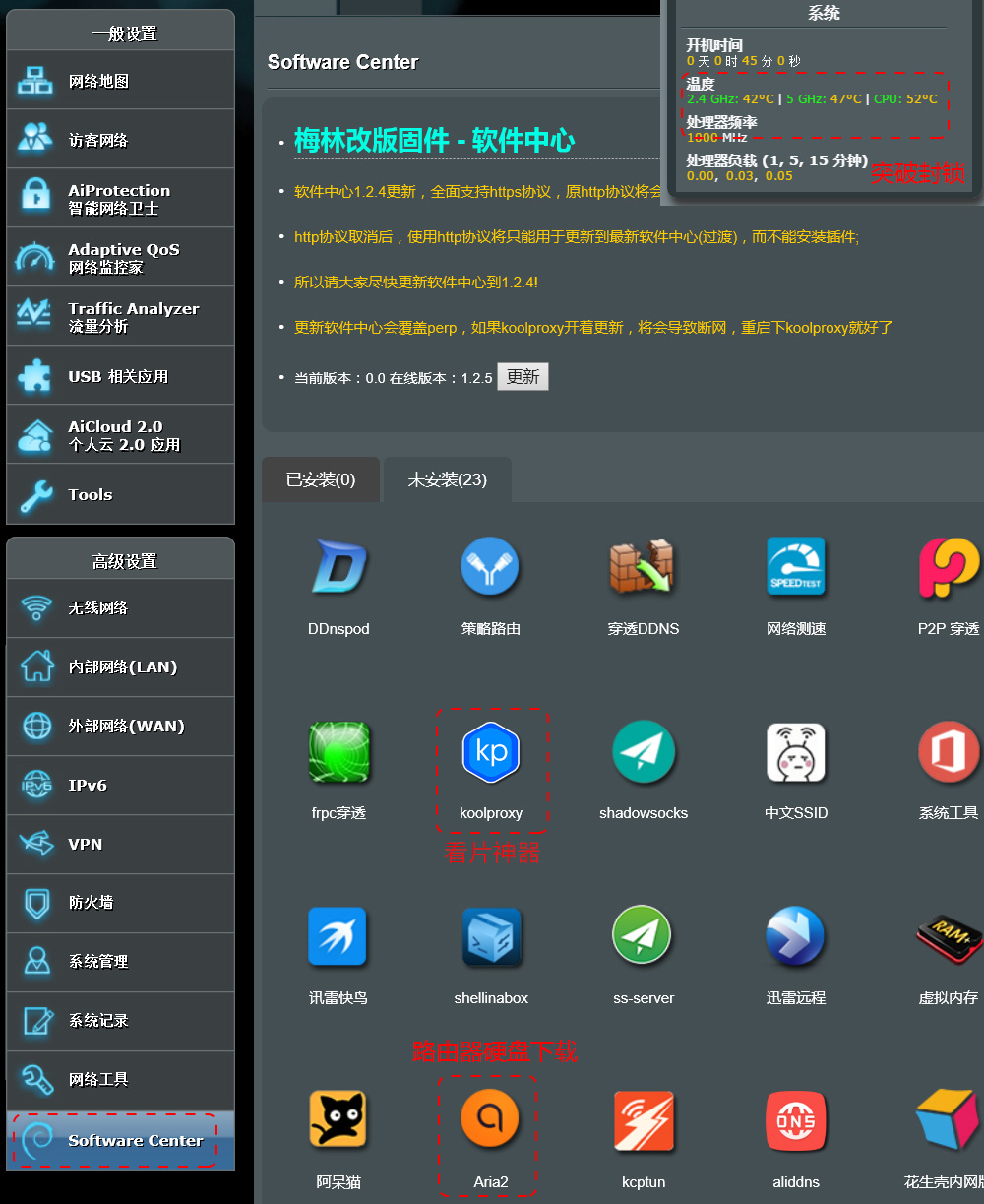Click the 网络测速 speed test icon
The height and width of the screenshot is (1204, 984).
[x=795, y=567]
